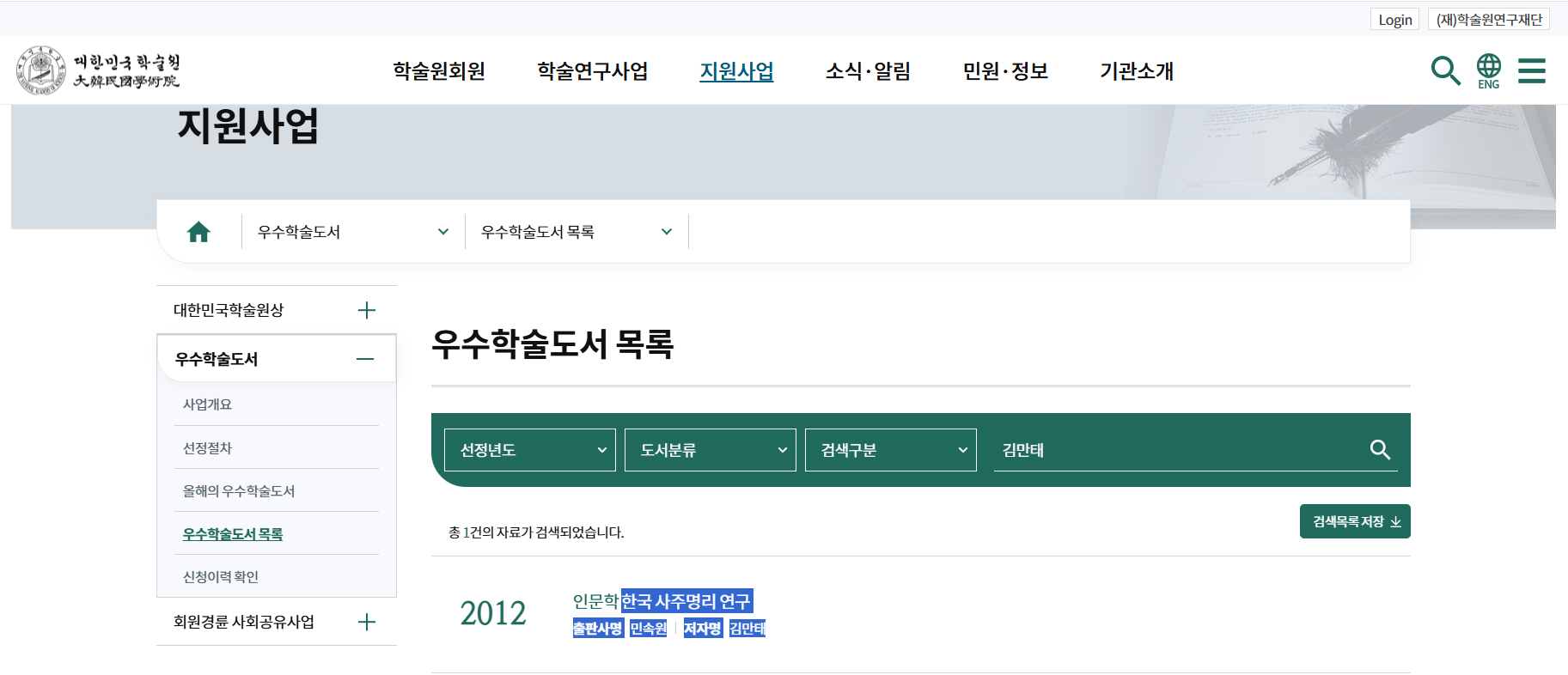The image size is (1568, 675).
Task: Click the publisher name 민속원
Action: tap(649, 629)
